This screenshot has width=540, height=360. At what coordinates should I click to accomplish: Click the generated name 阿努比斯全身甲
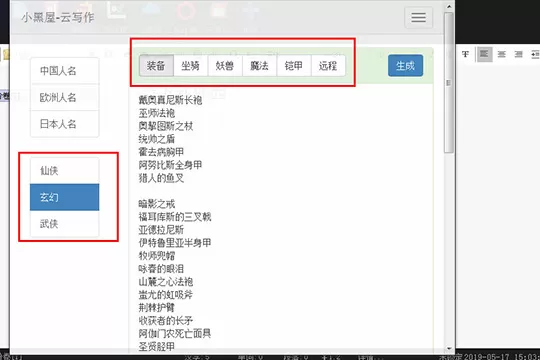tap(170, 165)
